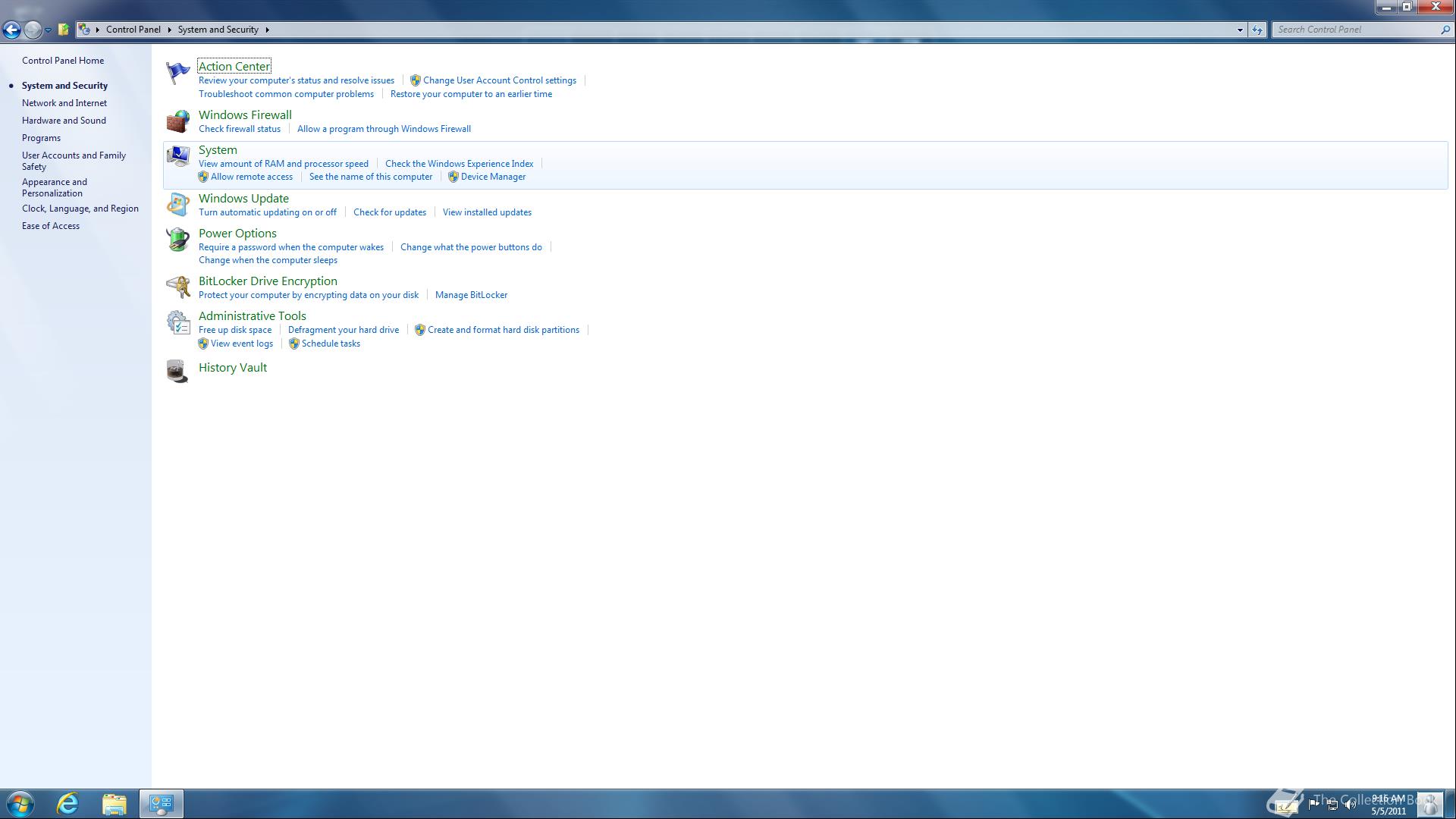Image resolution: width=1456 pixels, height=819 pixels.
Task: Click Change when the computer sleeps
Action: (268, 260)
